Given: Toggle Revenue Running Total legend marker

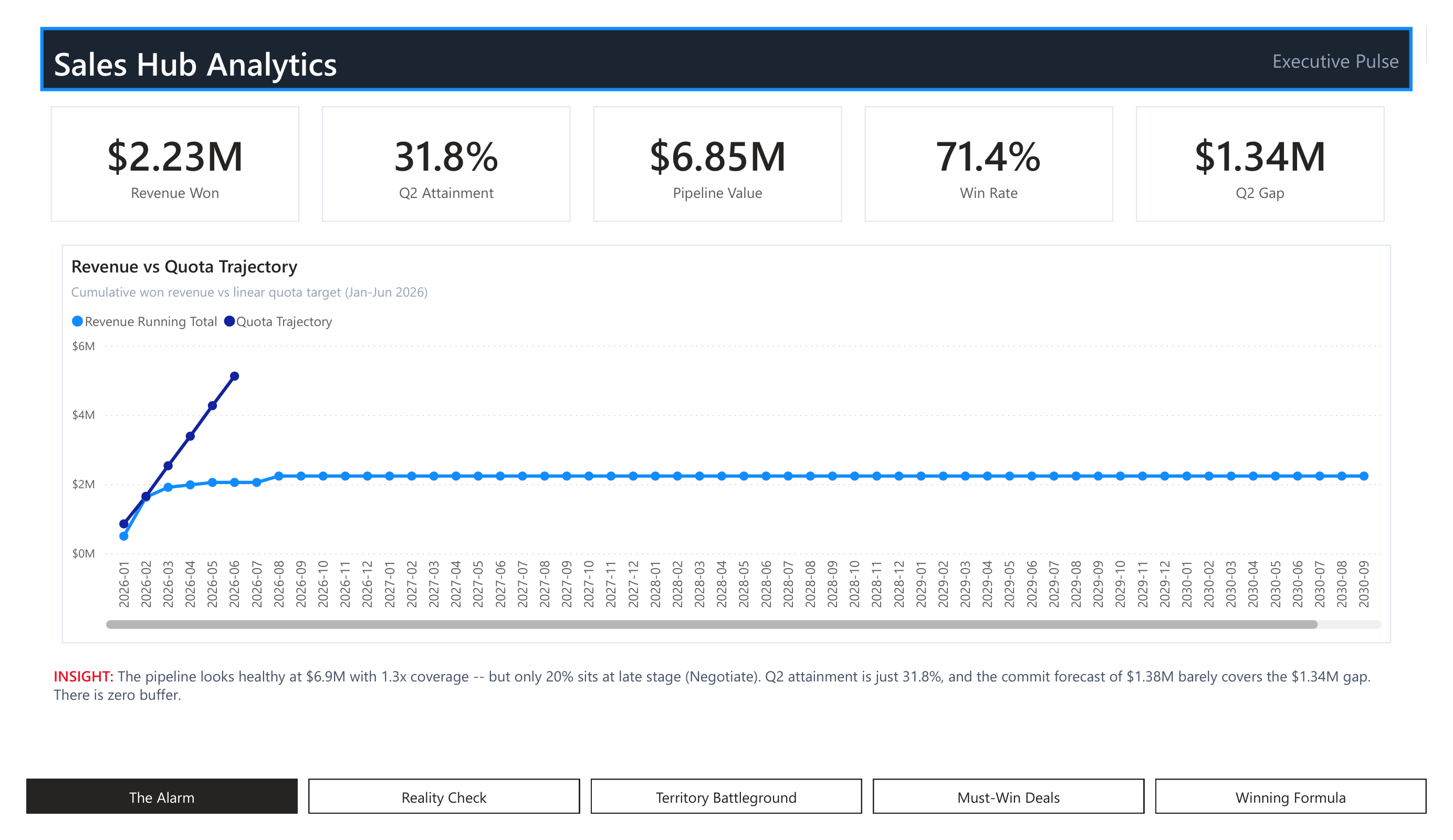Looking at the screenshot, I should 77,321.
